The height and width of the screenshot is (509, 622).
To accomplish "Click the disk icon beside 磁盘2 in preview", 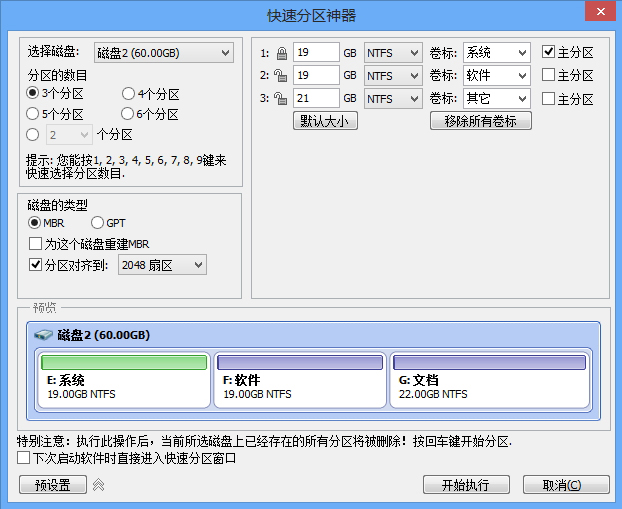I will tap(45, 335).
